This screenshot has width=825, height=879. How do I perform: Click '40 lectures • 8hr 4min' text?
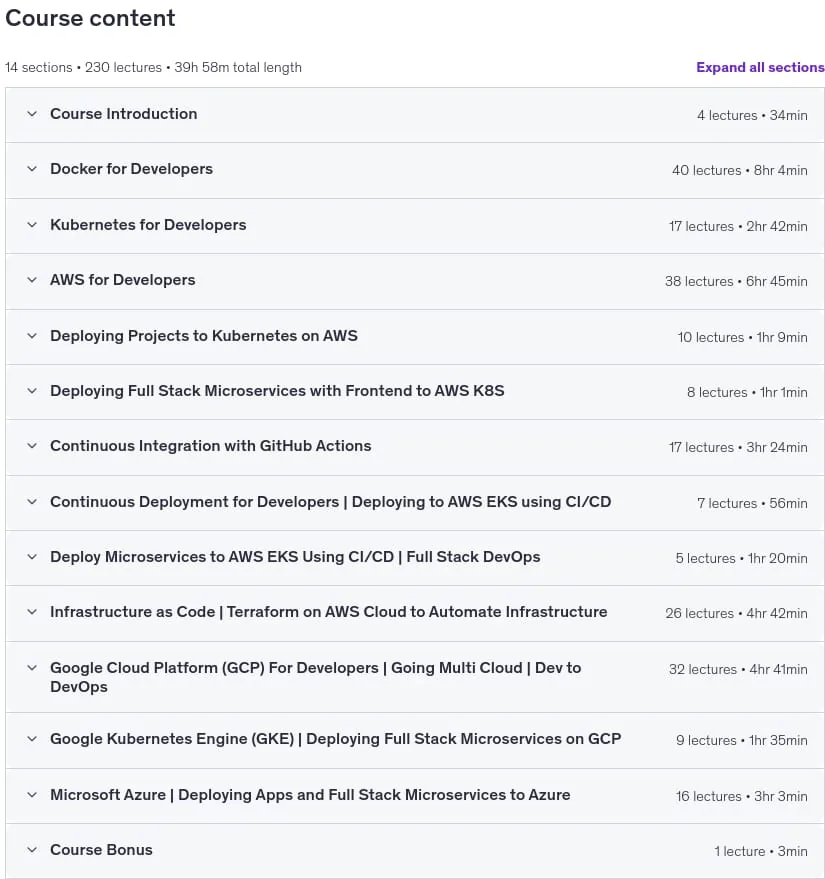[x=740, y=170]
